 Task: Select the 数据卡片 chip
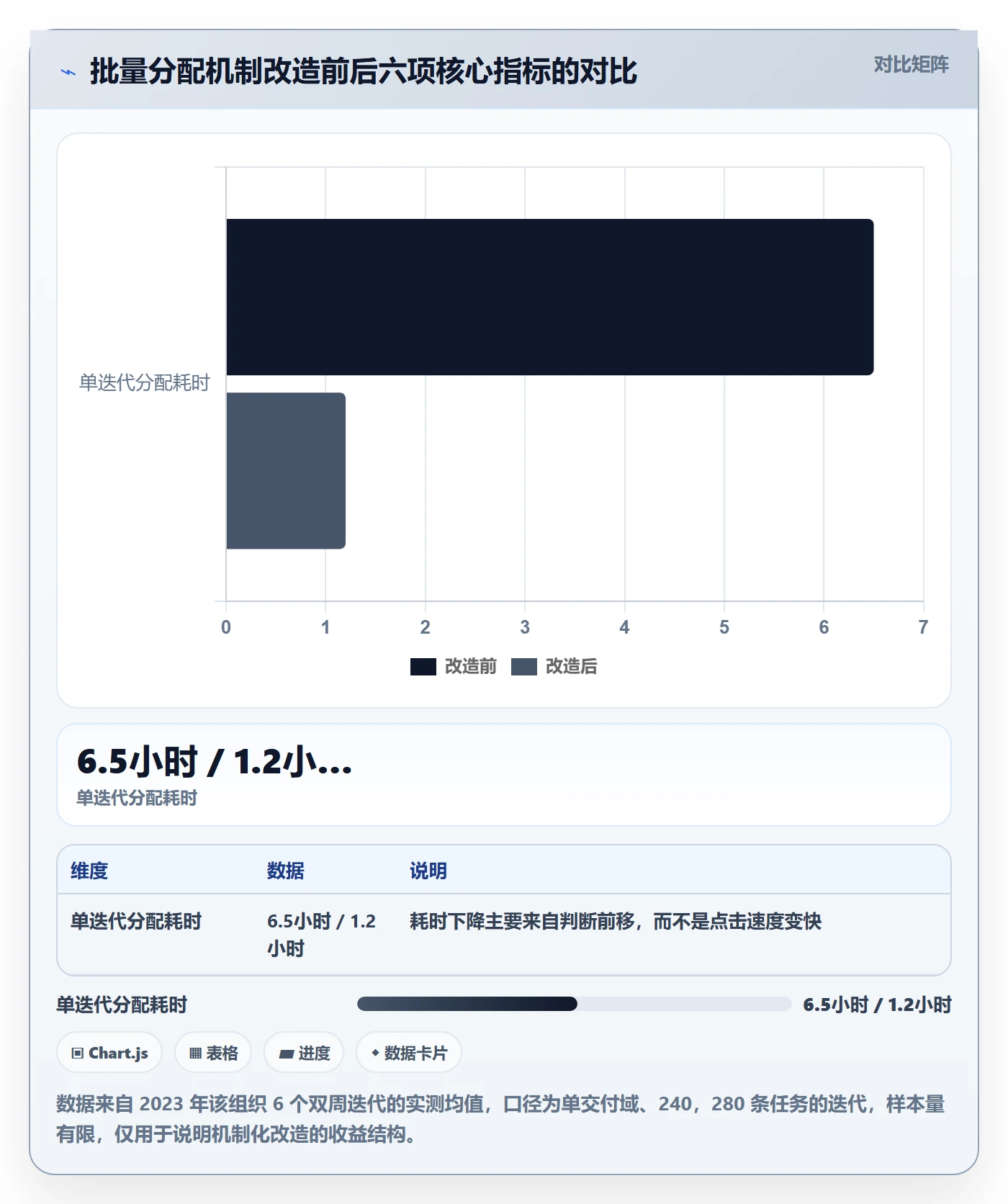409,1053
